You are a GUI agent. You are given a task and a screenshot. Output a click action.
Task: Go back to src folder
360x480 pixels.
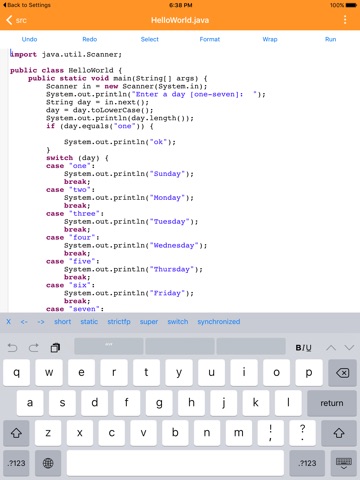(x=16, y=20)
